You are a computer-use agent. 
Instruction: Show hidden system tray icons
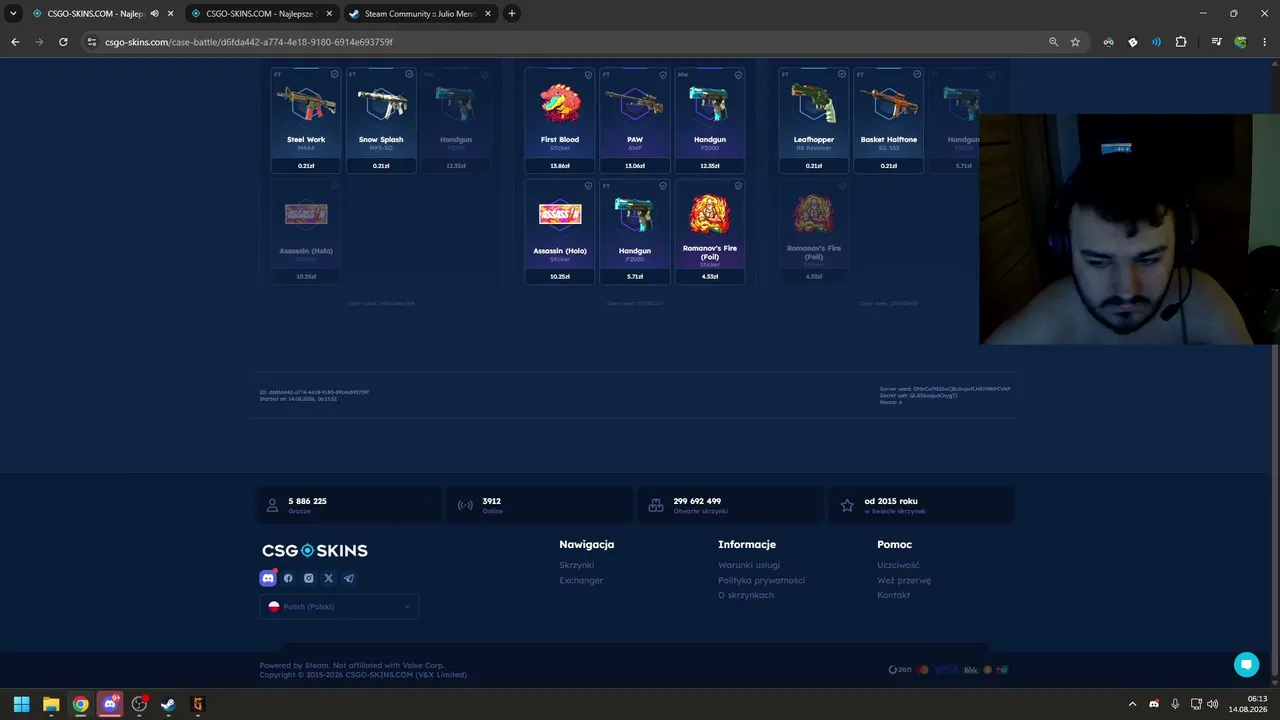coord(1132,704)
